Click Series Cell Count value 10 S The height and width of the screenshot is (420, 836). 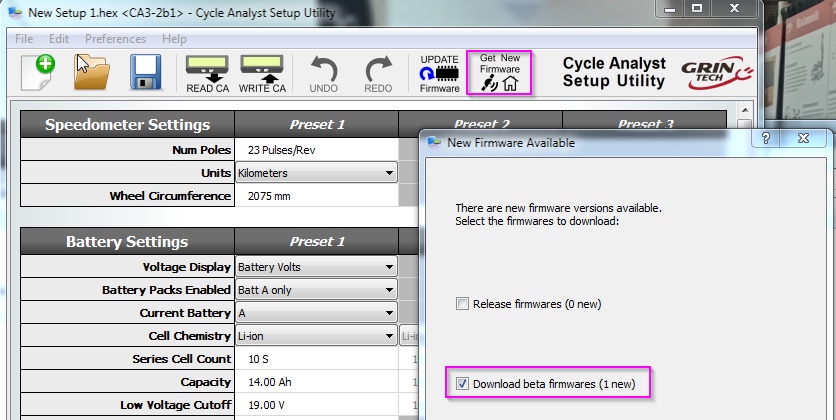point(317,359)
